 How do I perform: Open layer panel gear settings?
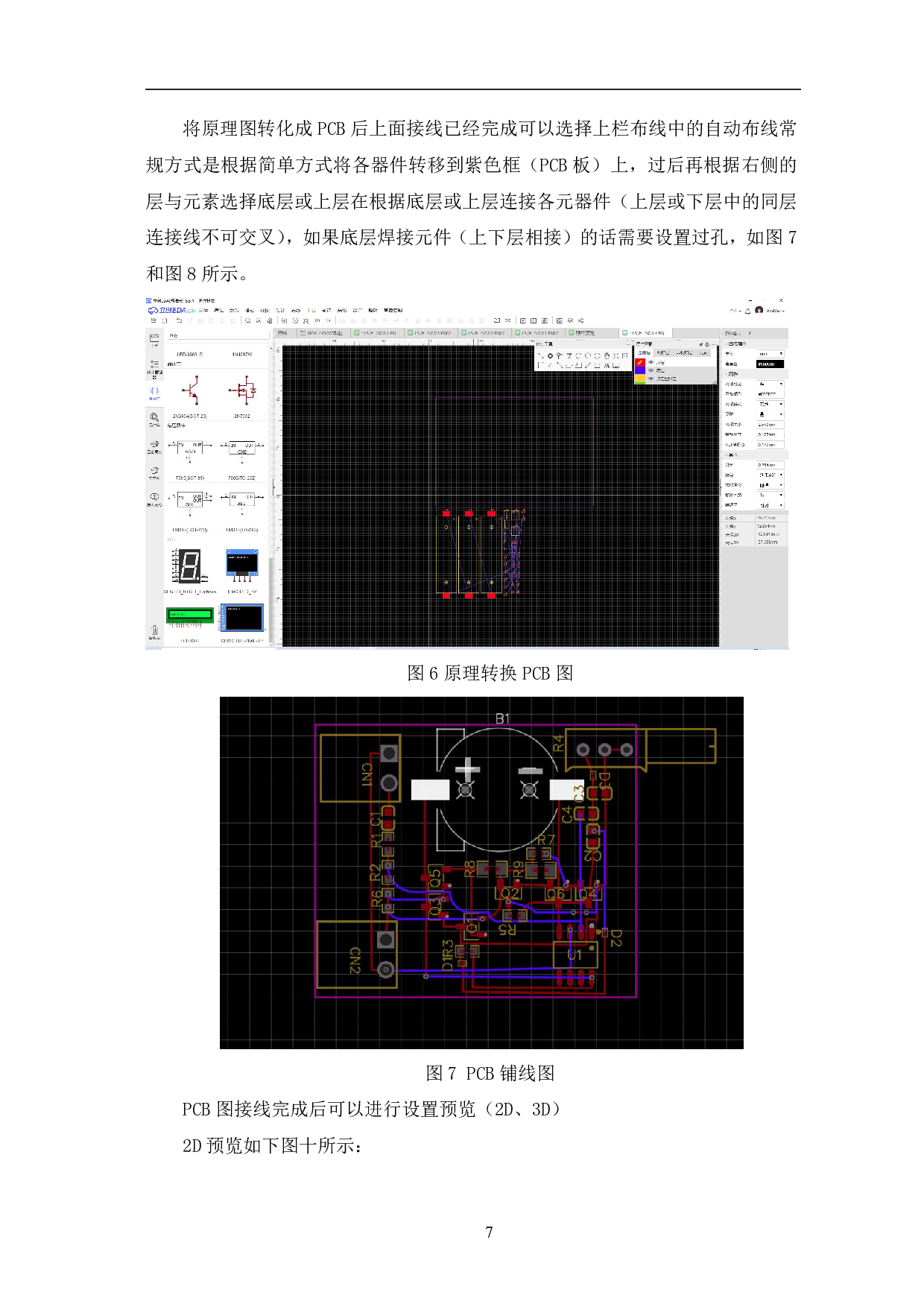coord(707,344)
